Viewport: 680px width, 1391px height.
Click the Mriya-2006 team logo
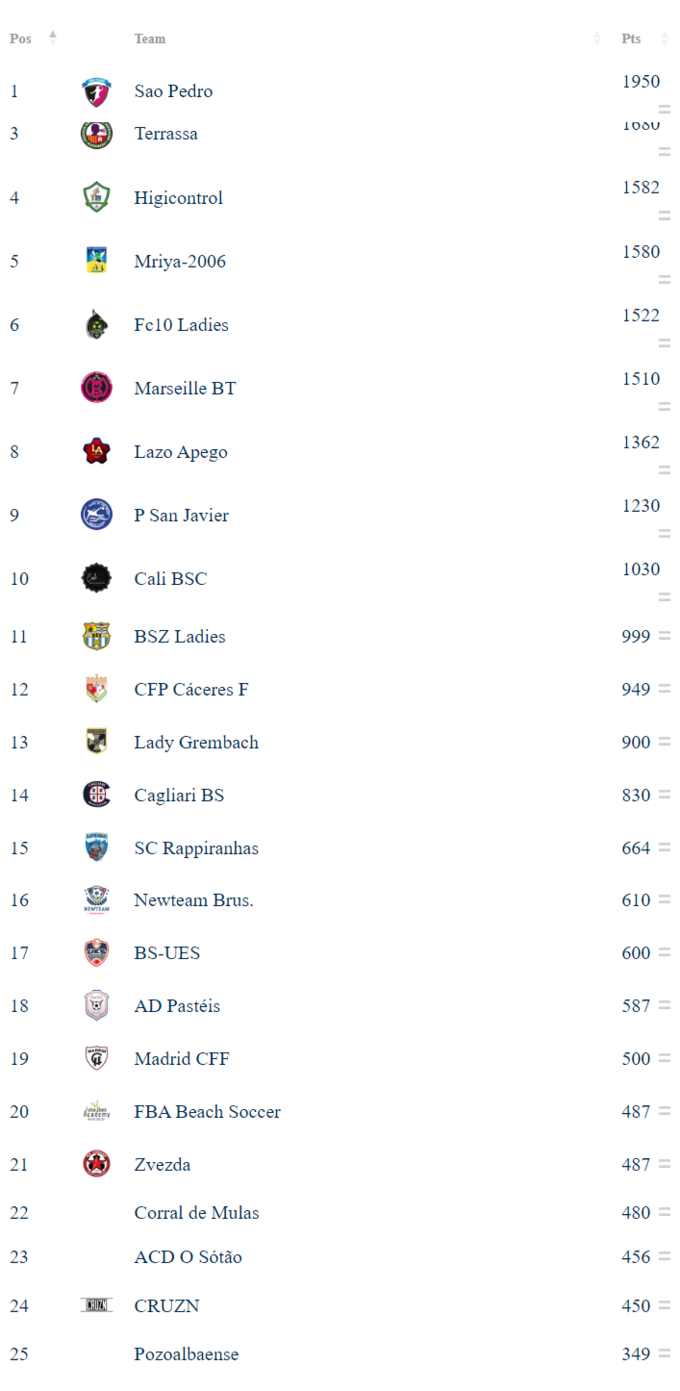click(96, 261)
